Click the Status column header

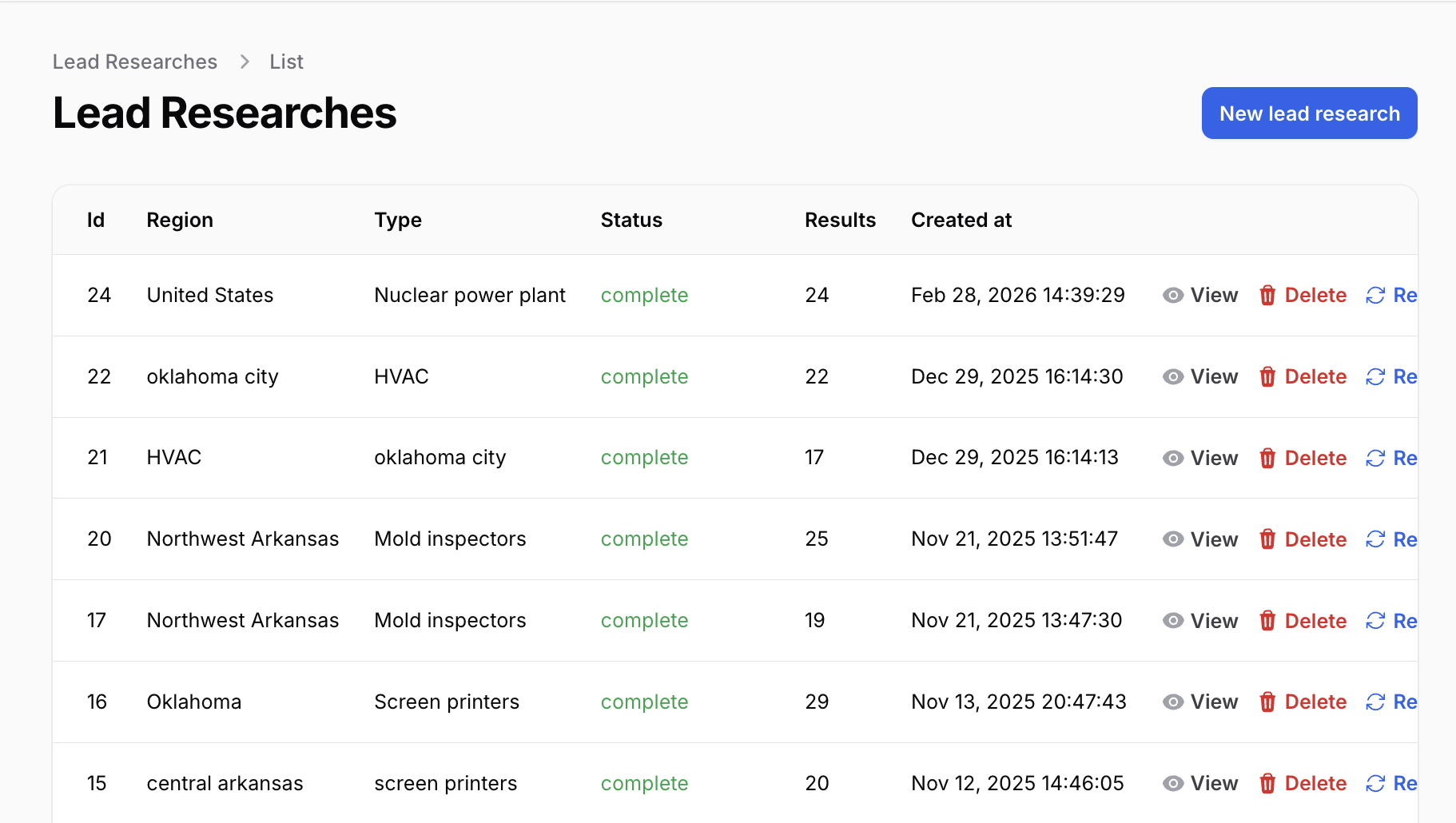pos(631,220)
